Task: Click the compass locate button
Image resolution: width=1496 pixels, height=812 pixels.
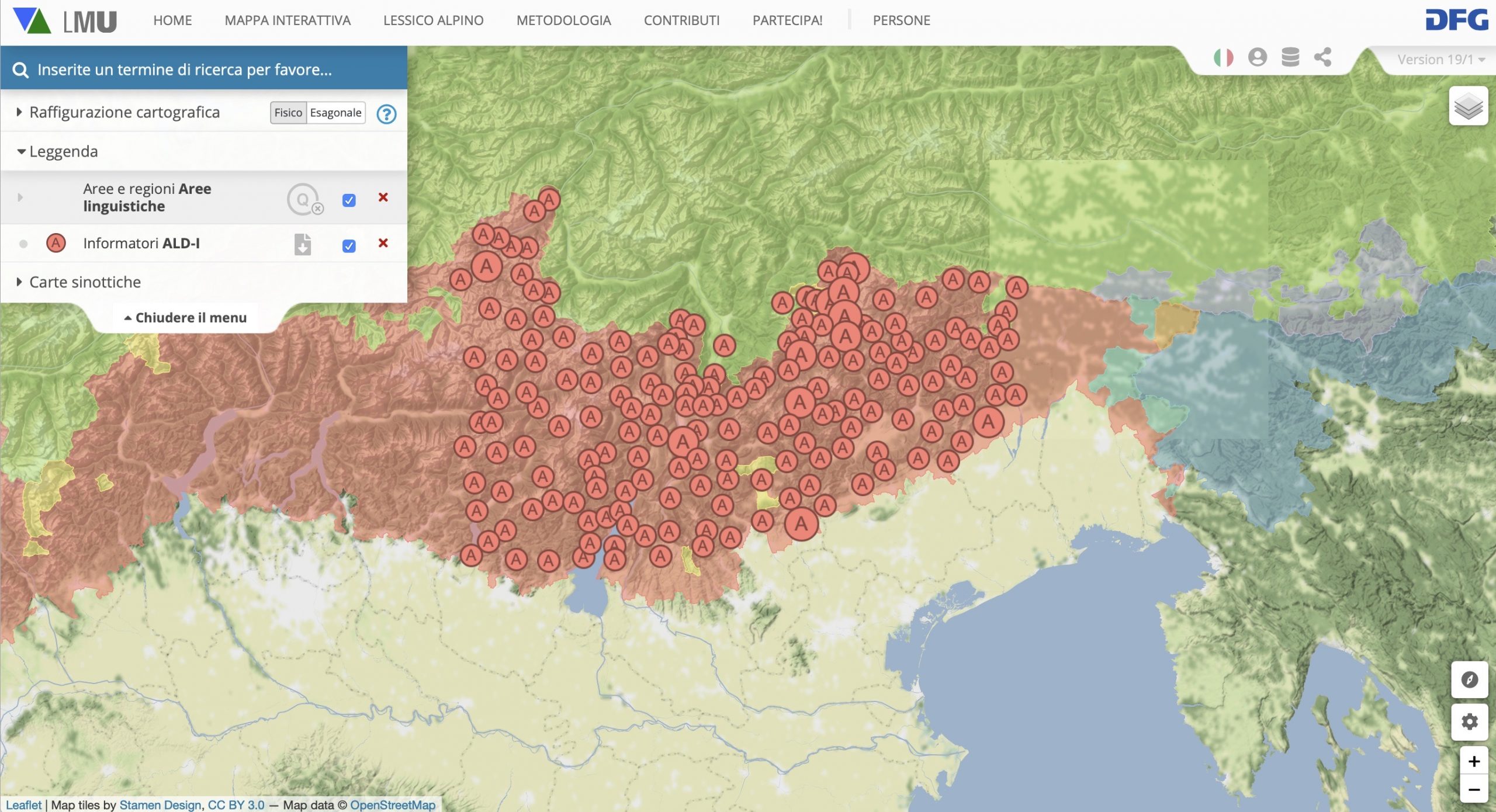Action: pos(1469,680)
